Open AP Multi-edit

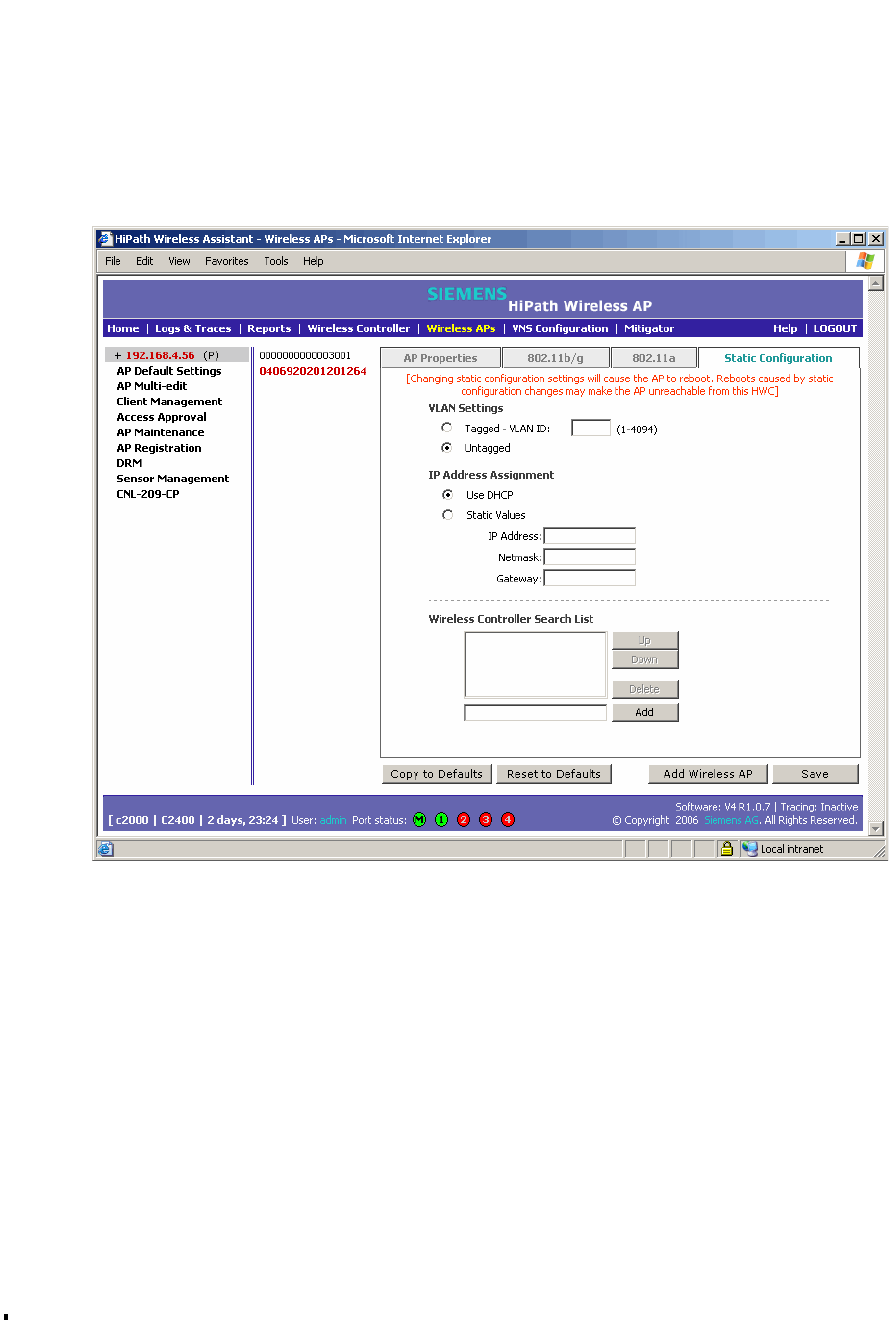coord(152,386)
